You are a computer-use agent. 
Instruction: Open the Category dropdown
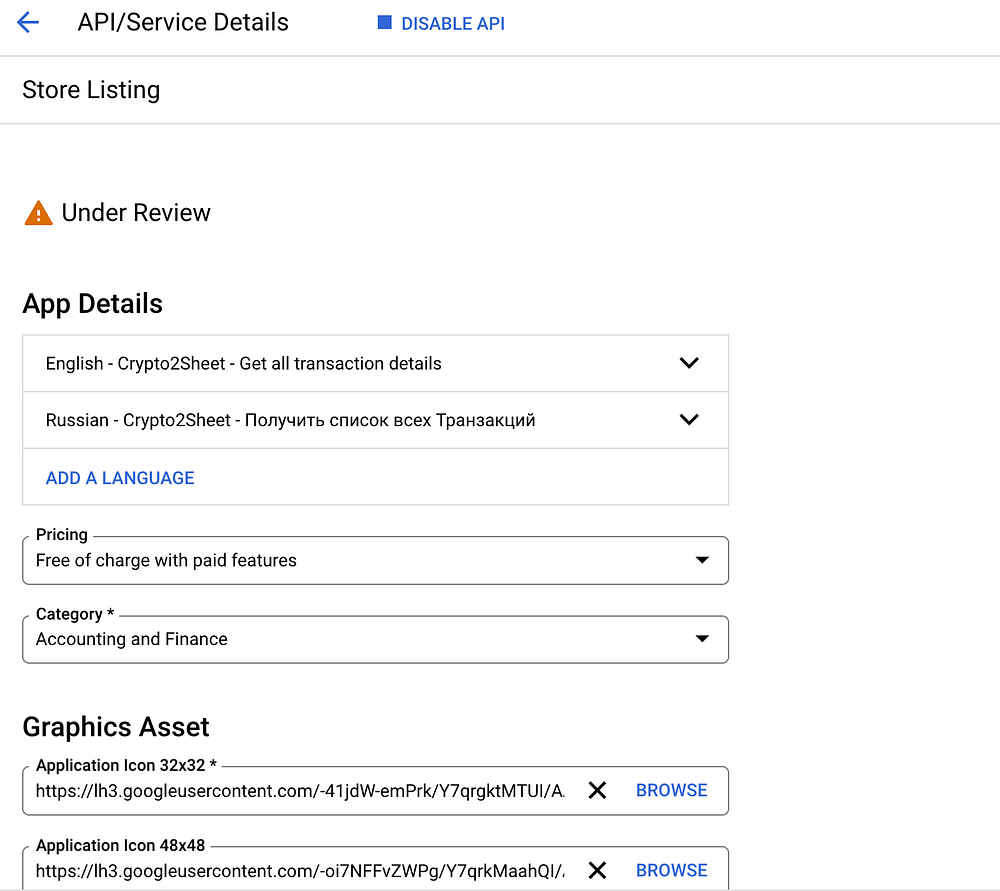click(701, 639)
